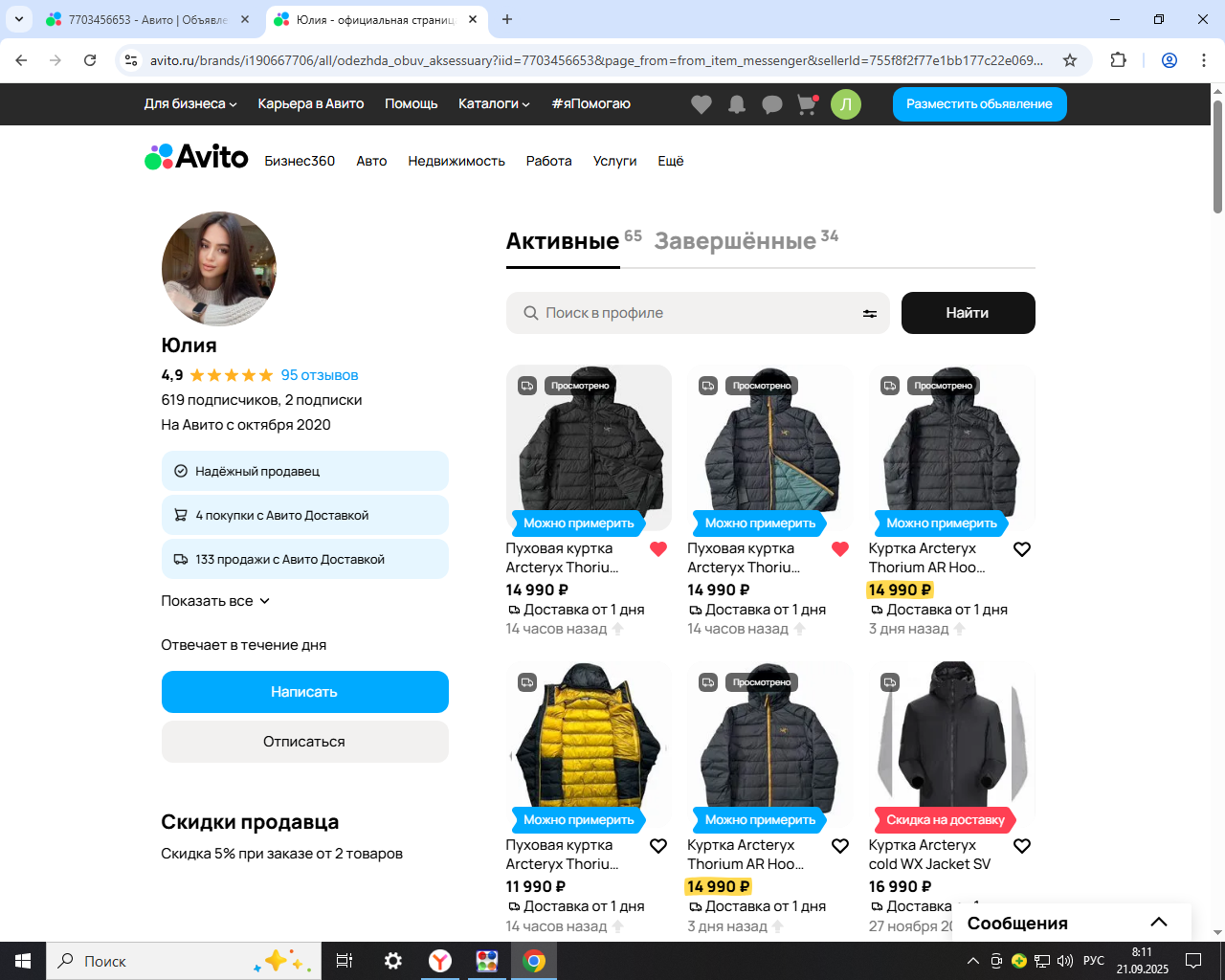Screen dimensions: 1225x980
Task: Click РУС language indicator in tray
Action: [1094, 961]
